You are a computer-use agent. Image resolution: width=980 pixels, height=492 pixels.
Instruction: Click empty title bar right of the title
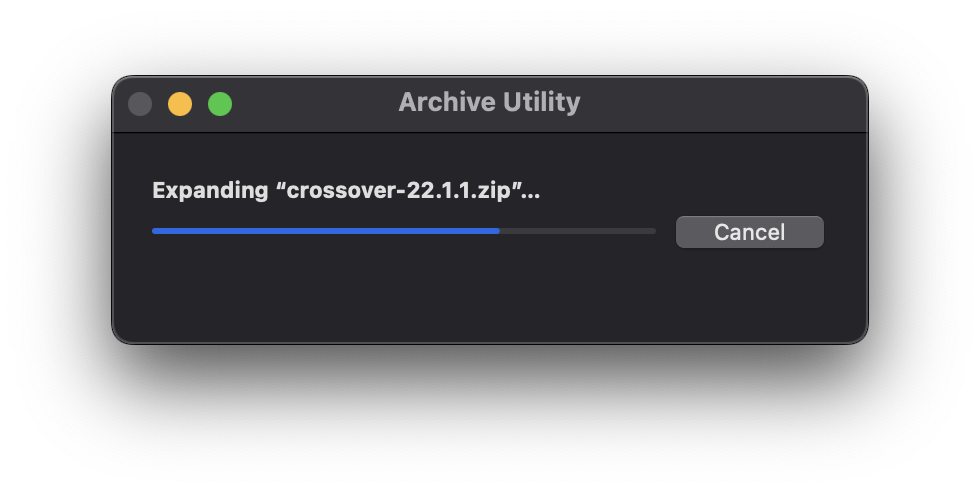[x=720, y=104]
